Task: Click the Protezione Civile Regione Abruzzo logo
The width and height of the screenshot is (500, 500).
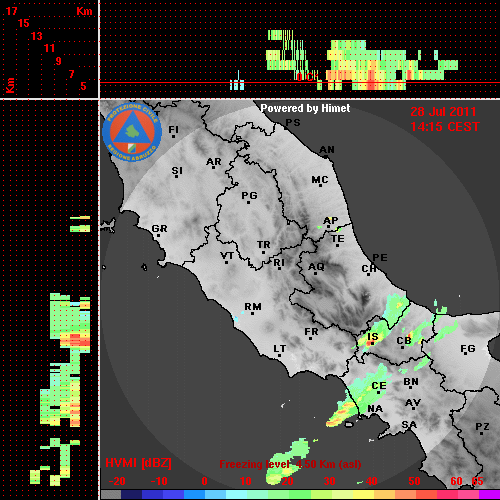Action: [132, 132]
